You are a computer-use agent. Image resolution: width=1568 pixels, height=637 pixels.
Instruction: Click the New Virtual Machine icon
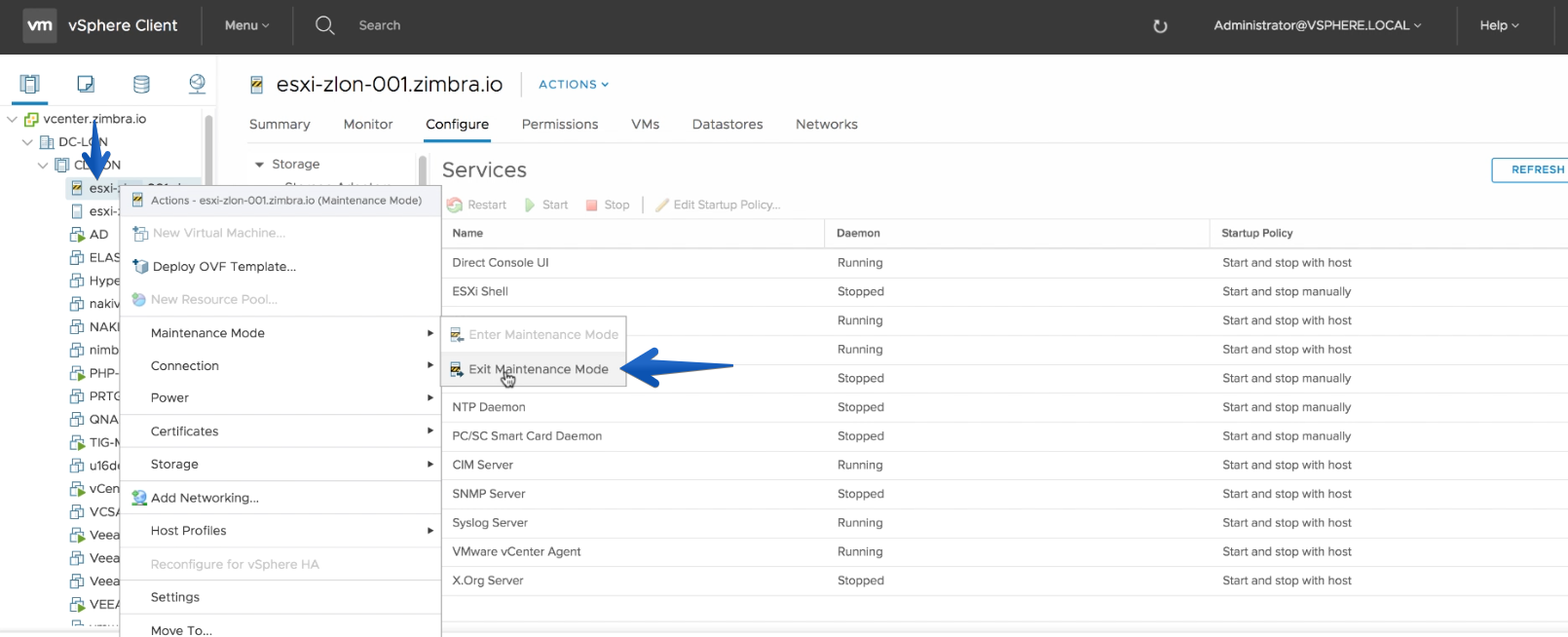point(140,234)
